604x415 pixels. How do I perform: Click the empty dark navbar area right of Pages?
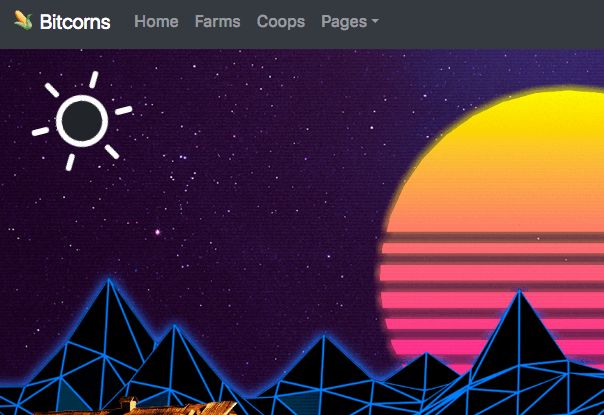(491, 24)
